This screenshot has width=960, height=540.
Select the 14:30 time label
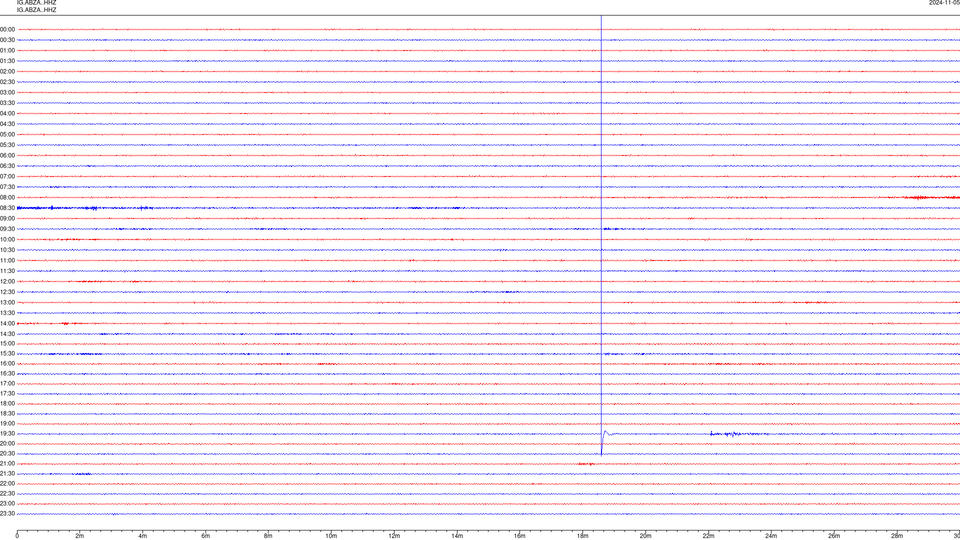tap(7, 334)
